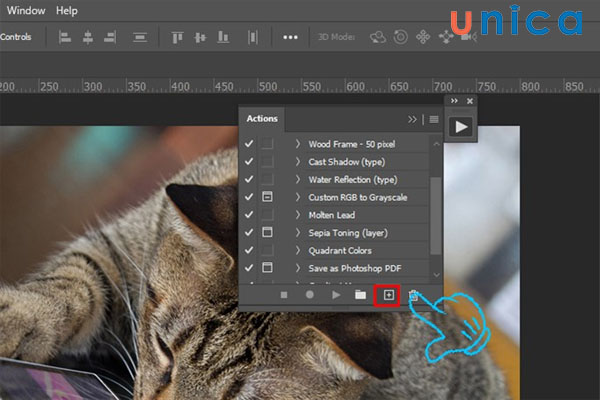Click the Create new set folder icon
Viewport: 600px width, 400px height.
[x=360, y=295]
